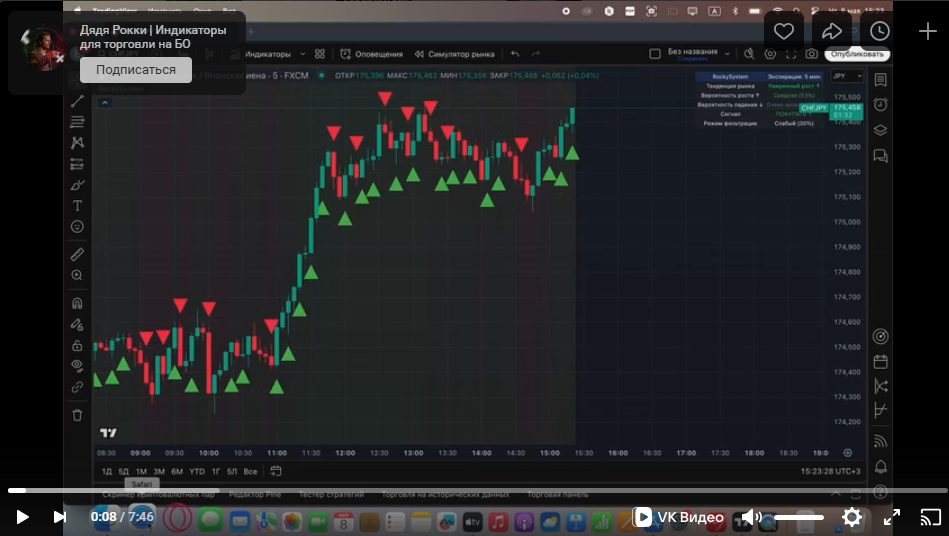
Task: Share the video via arrow icon
Action: pos(832,31)
